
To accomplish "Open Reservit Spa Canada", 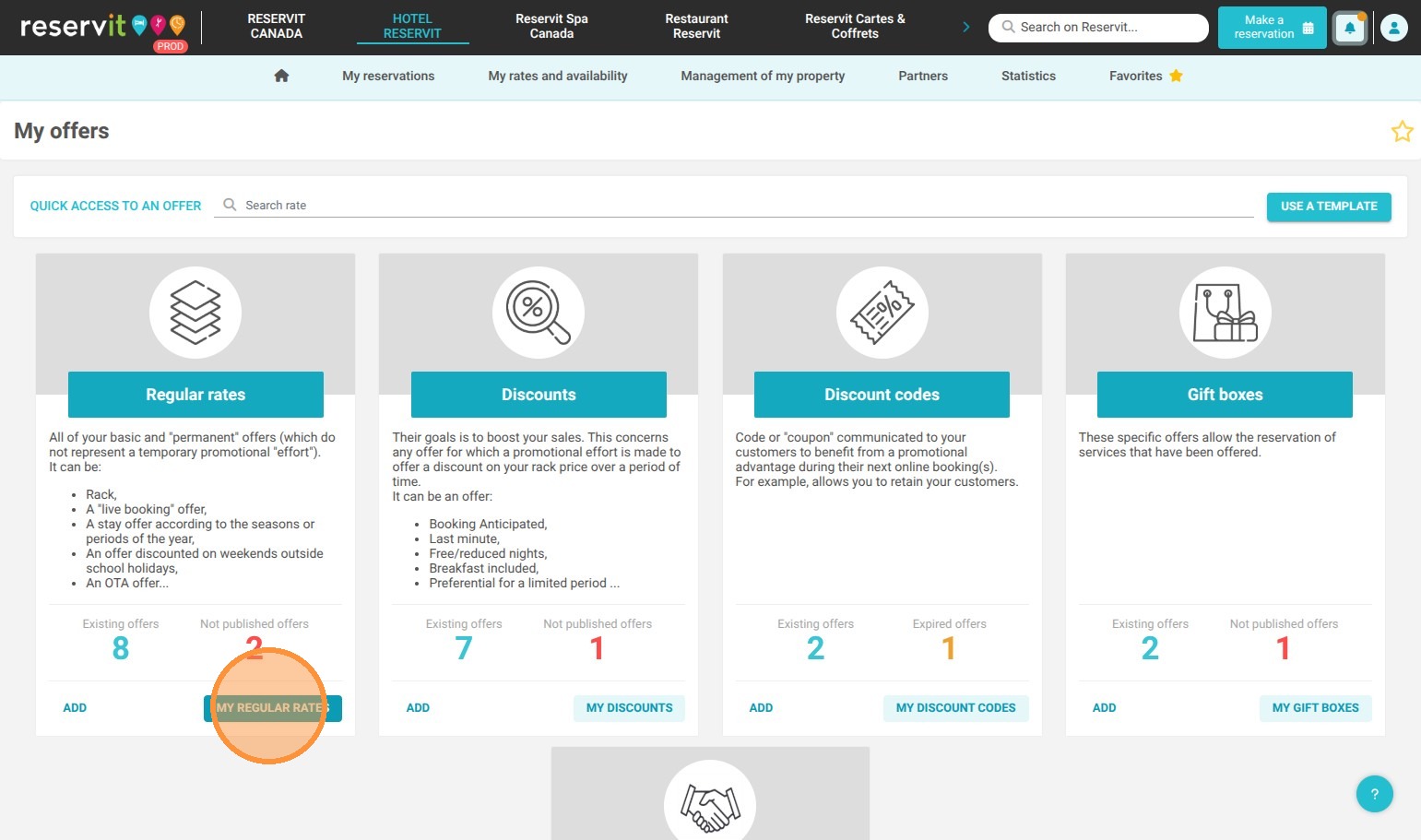I will pos(551,26).
